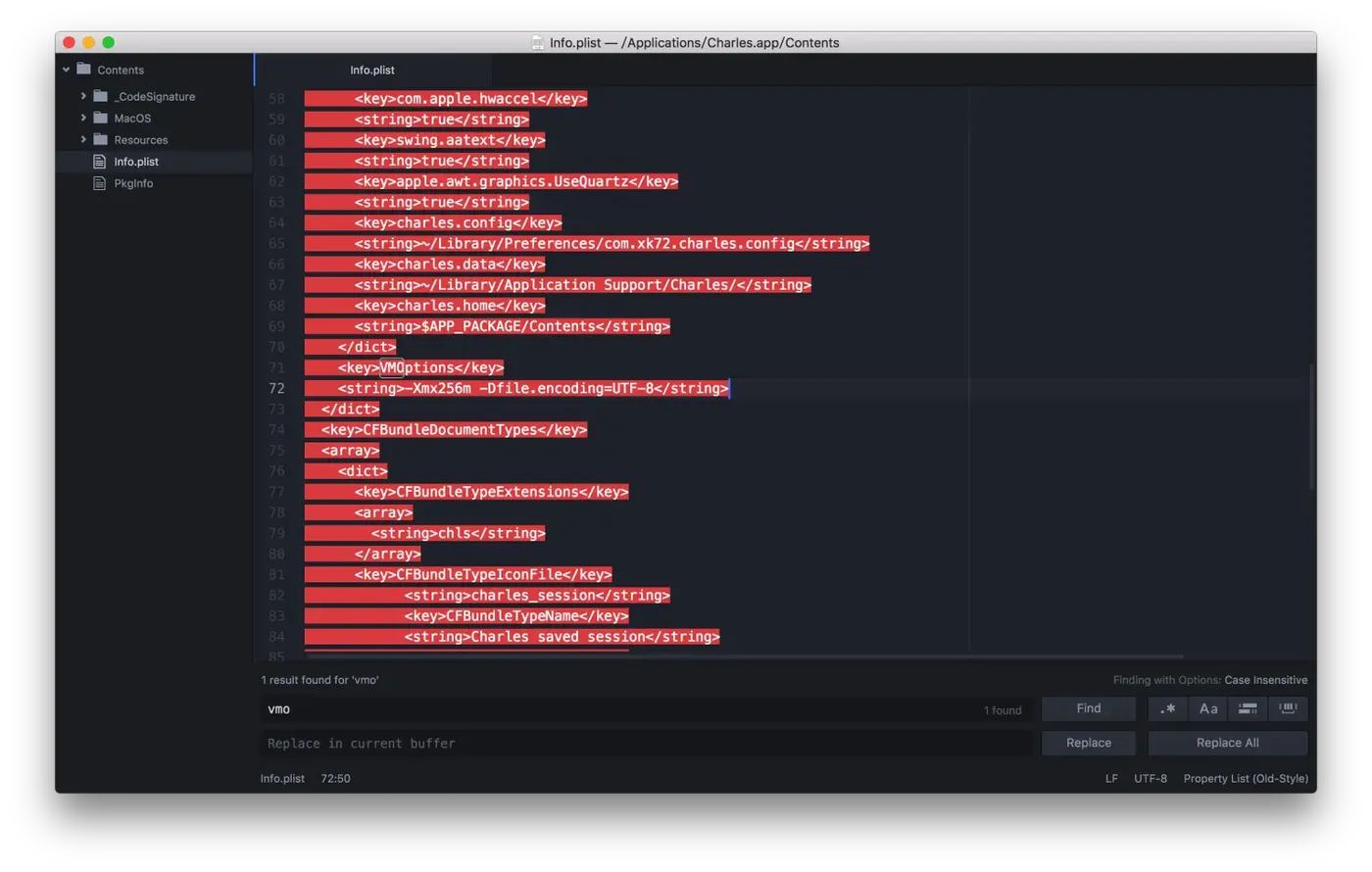Change the LF line ending selector
This screenshot has height=872, width=1372.
(x=1111, y=779)
